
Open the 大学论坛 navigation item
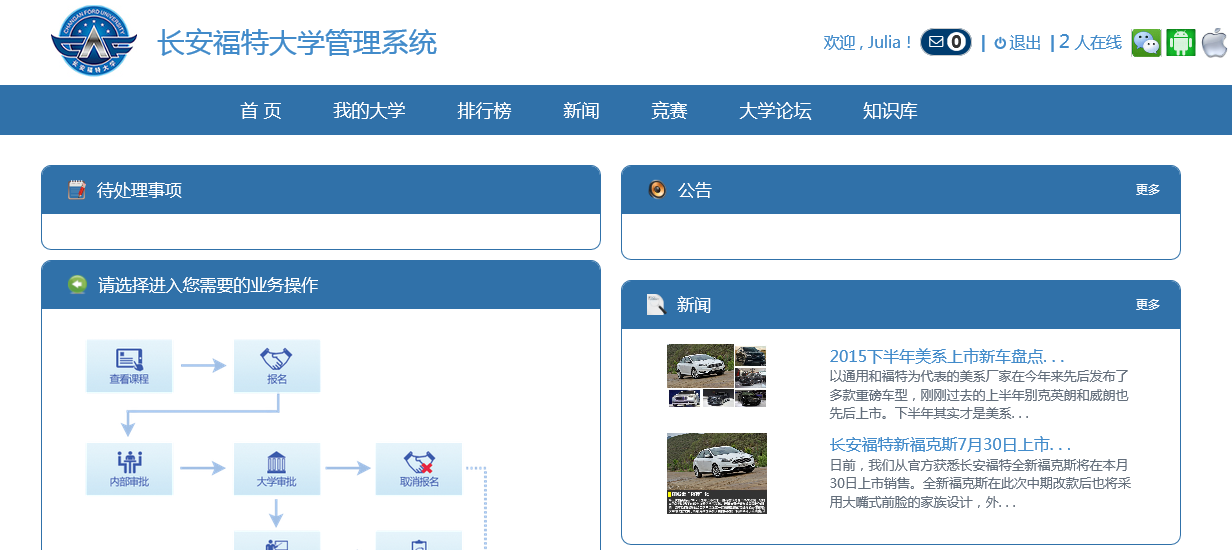(x=775, y=111)
